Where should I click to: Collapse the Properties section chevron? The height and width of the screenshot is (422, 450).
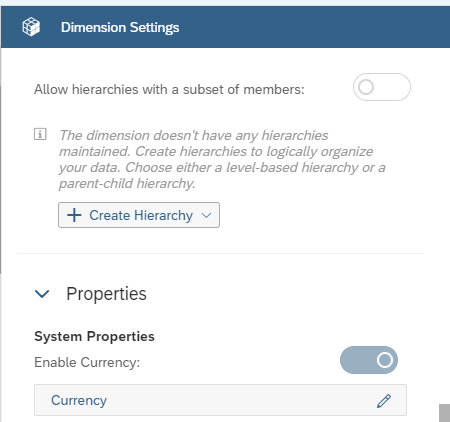click(x=42, y=294)
